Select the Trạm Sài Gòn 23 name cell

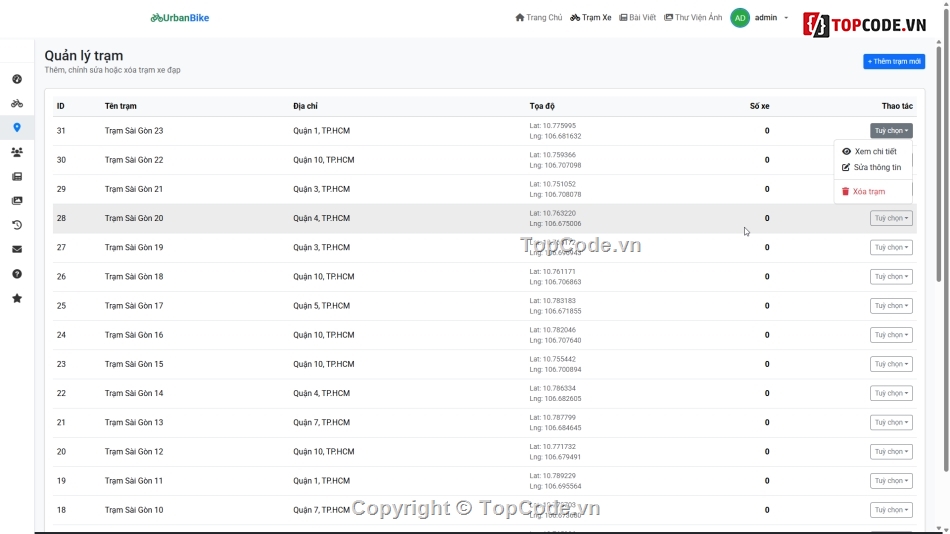[134, 131]
